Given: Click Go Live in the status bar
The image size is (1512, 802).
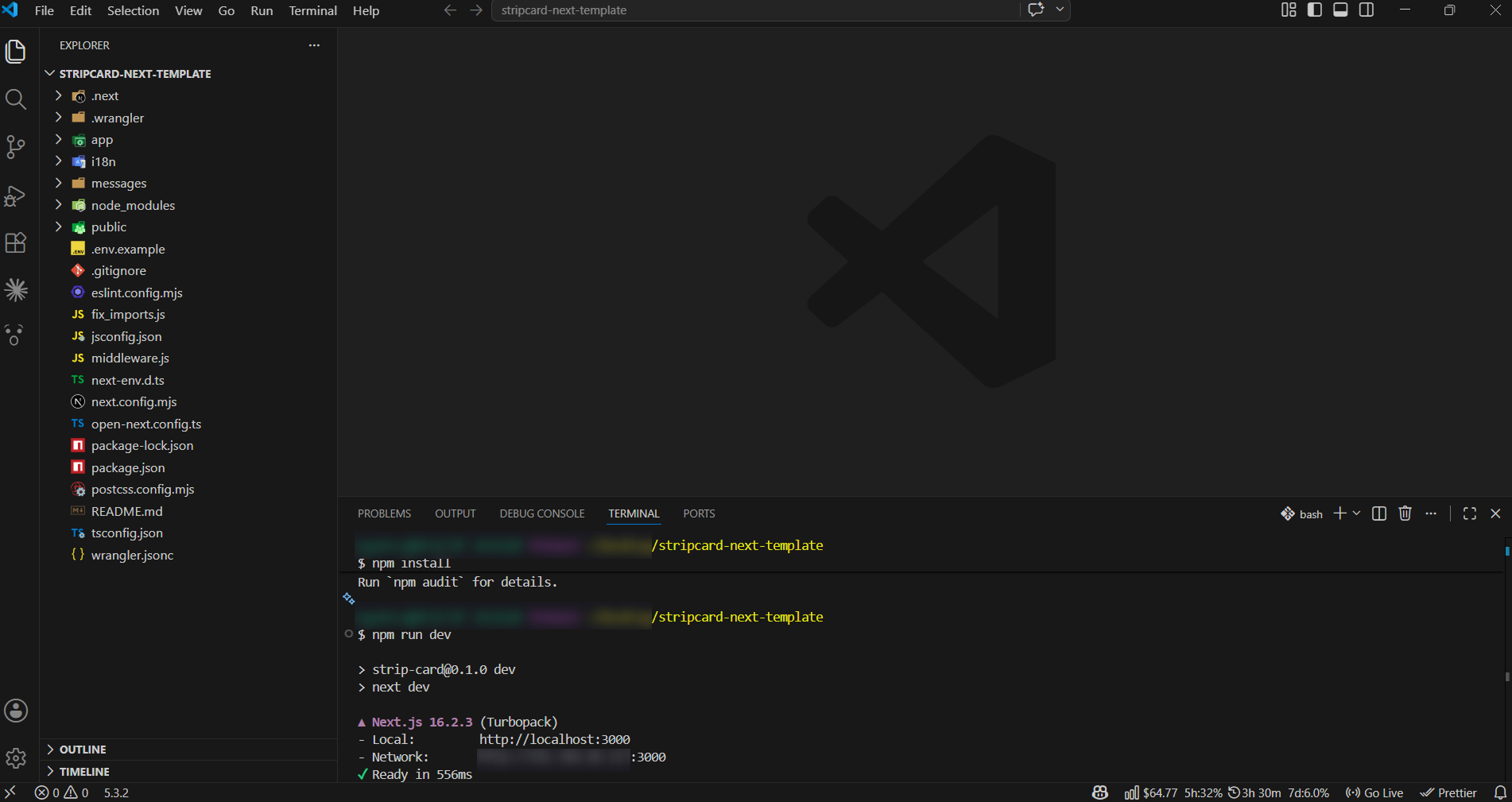Looking at the screenshot, I should 1374,792.
